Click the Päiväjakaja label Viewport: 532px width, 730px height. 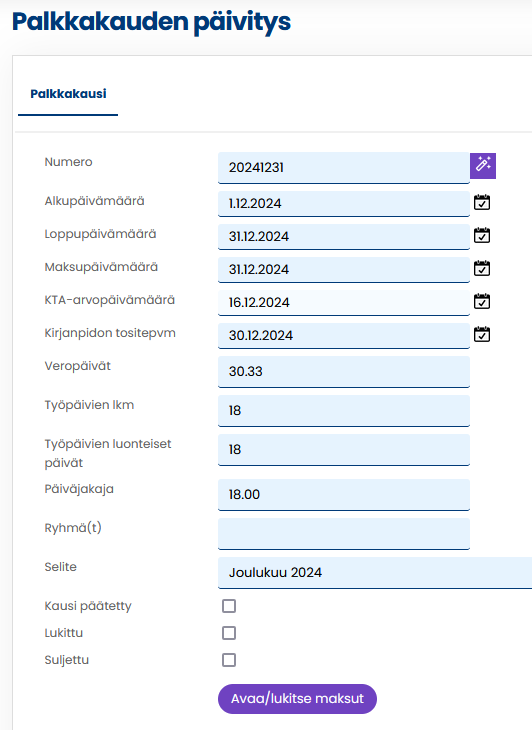click(x=79, y=489)
